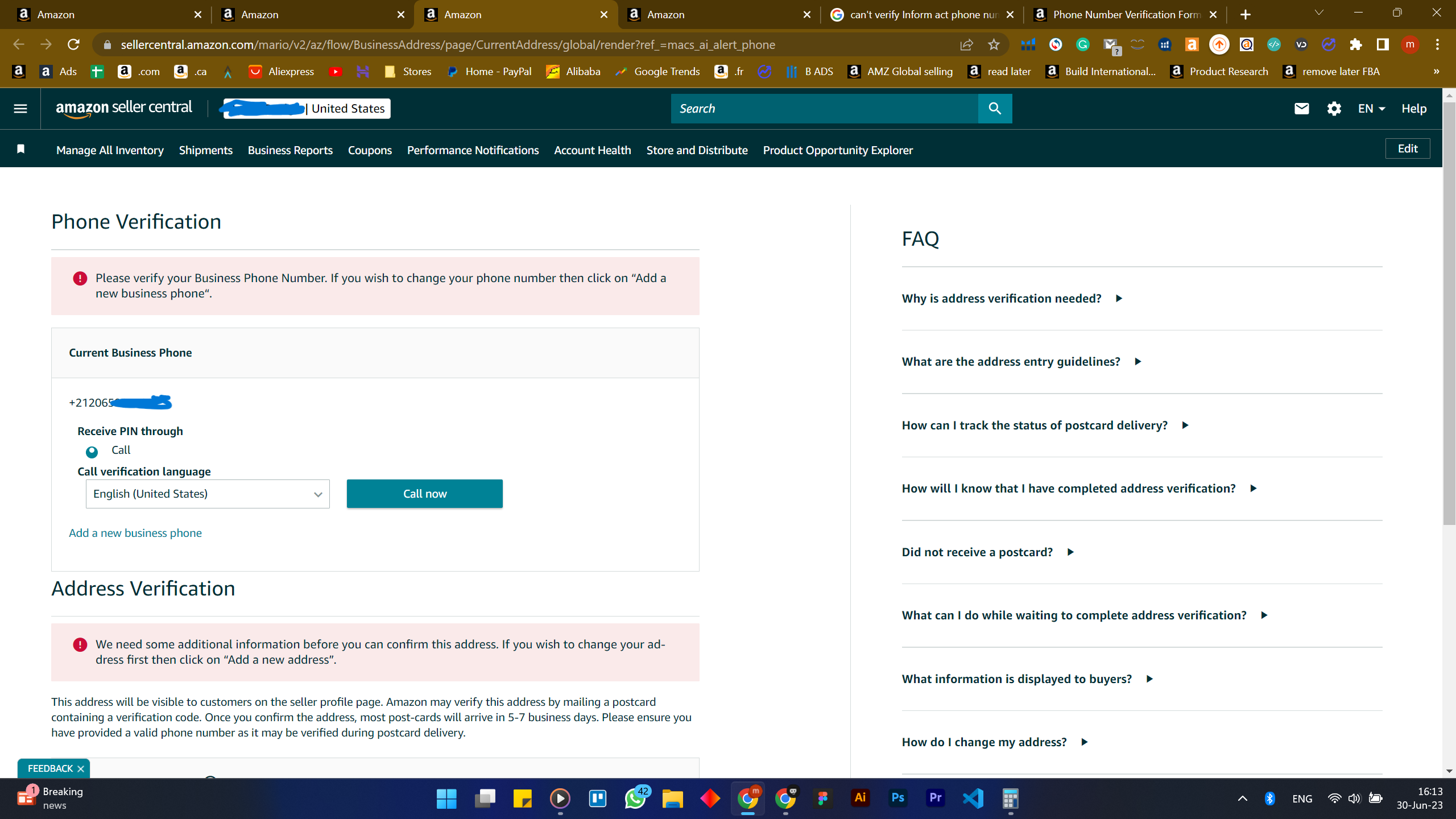The width and height of the screenshot is (1456, 819).
Task: Open Store and Distribute menu item
Action: pos(697,150)
